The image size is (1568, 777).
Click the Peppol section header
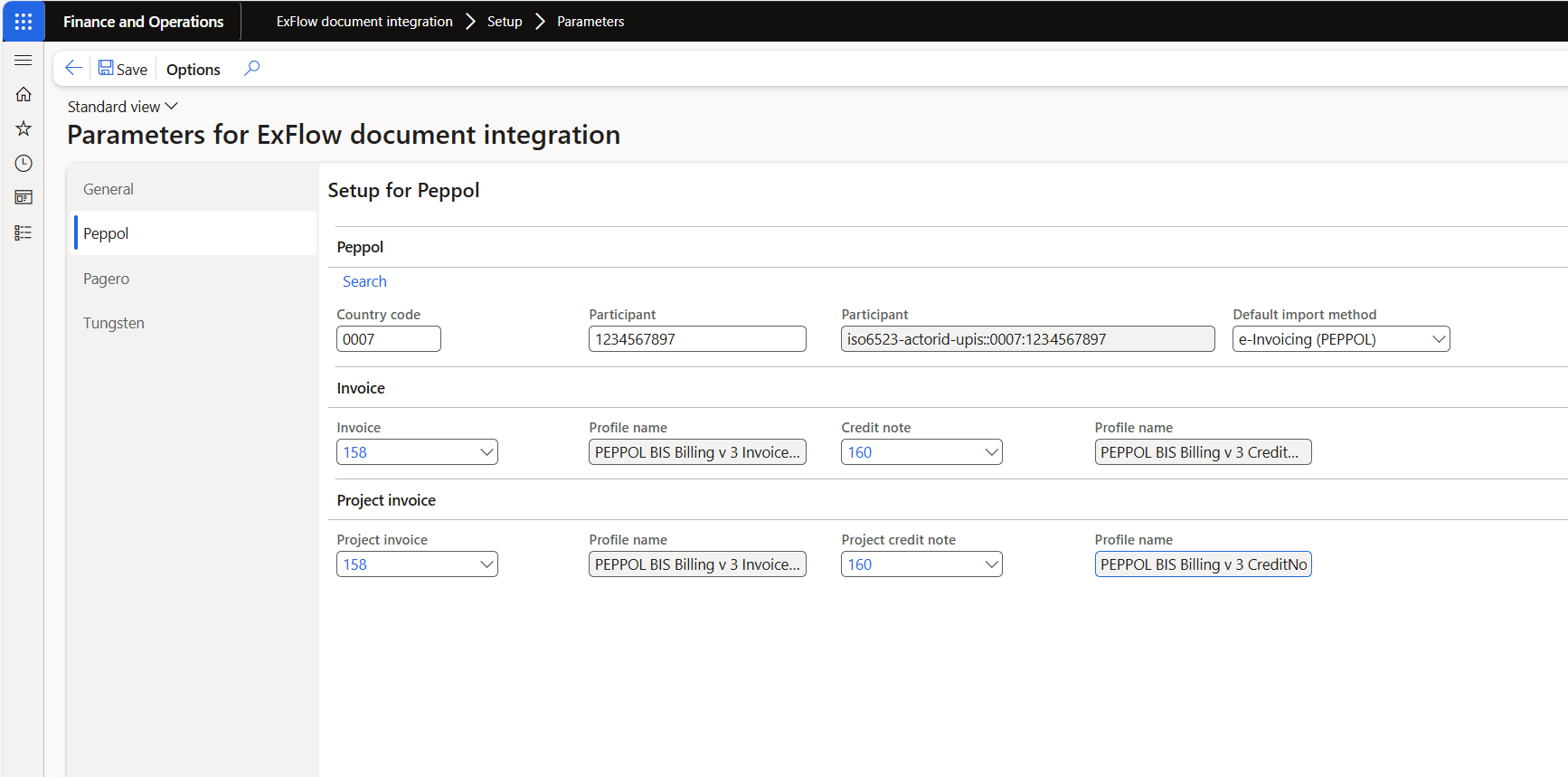tap(360, 247)
